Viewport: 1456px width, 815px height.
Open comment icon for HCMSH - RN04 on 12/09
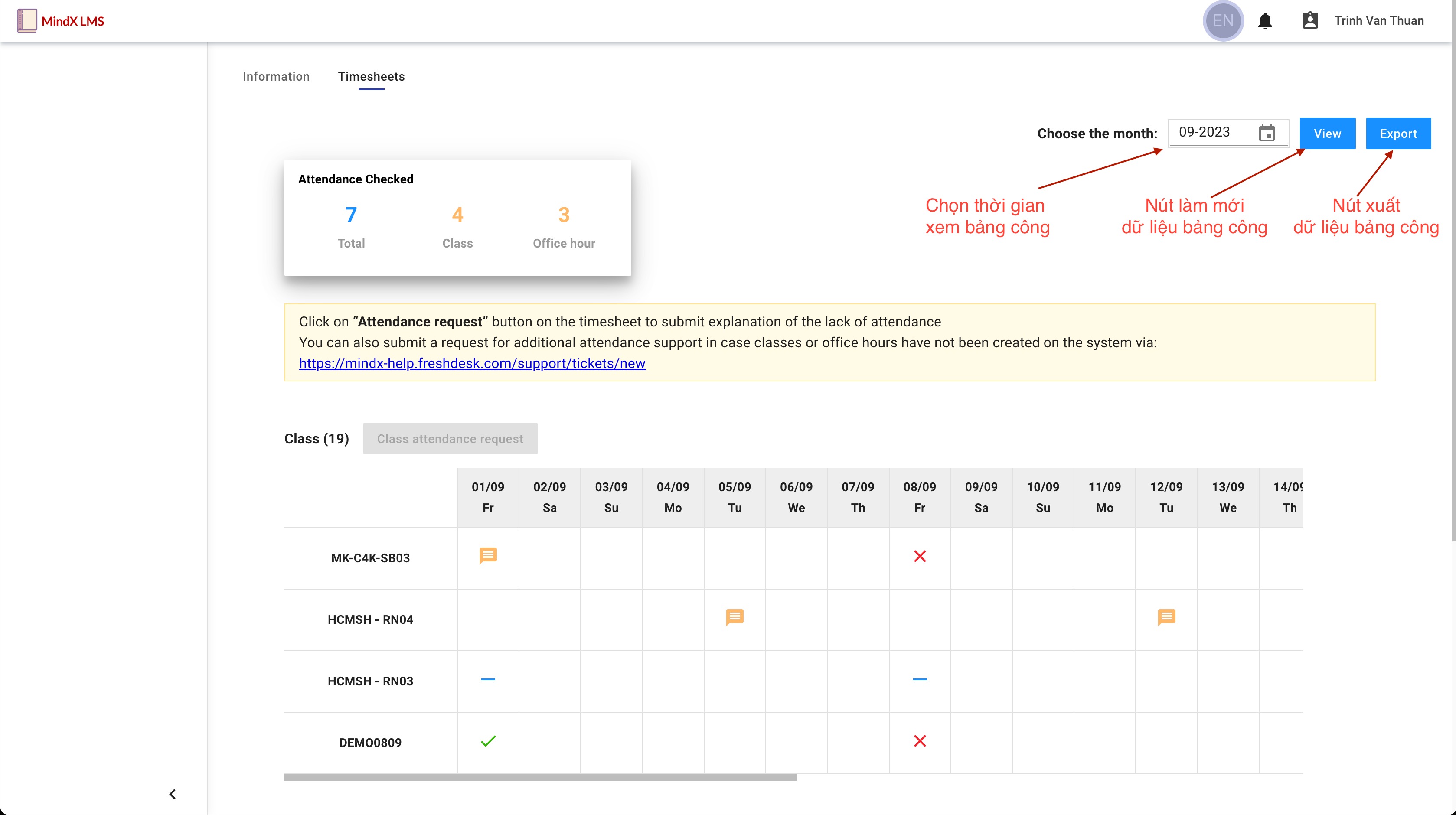[x=1166, y=617]
